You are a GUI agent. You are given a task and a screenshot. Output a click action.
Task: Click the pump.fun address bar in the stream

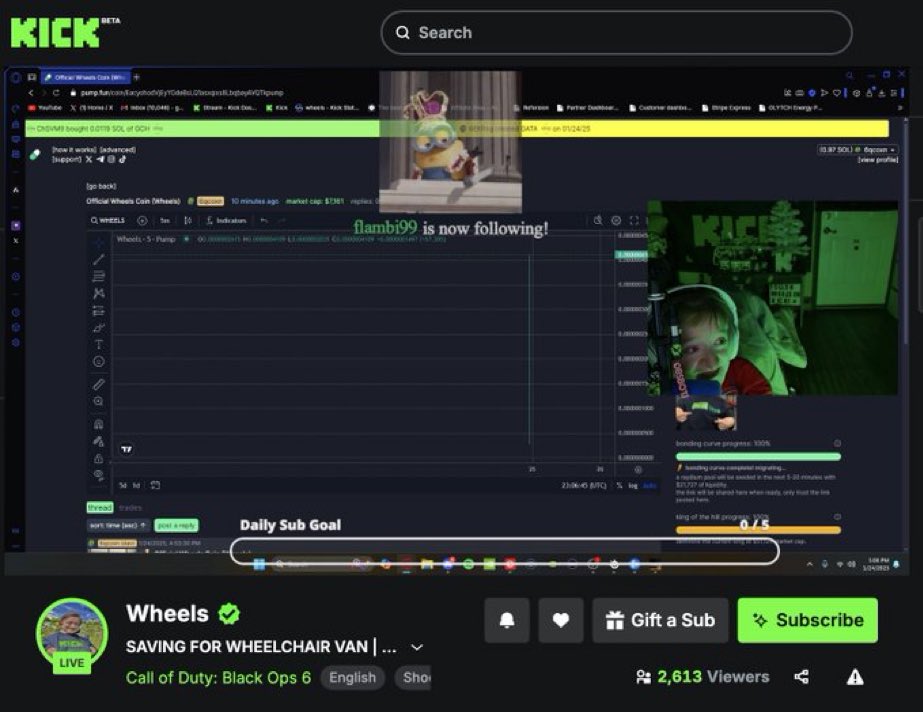pos(182,93)
